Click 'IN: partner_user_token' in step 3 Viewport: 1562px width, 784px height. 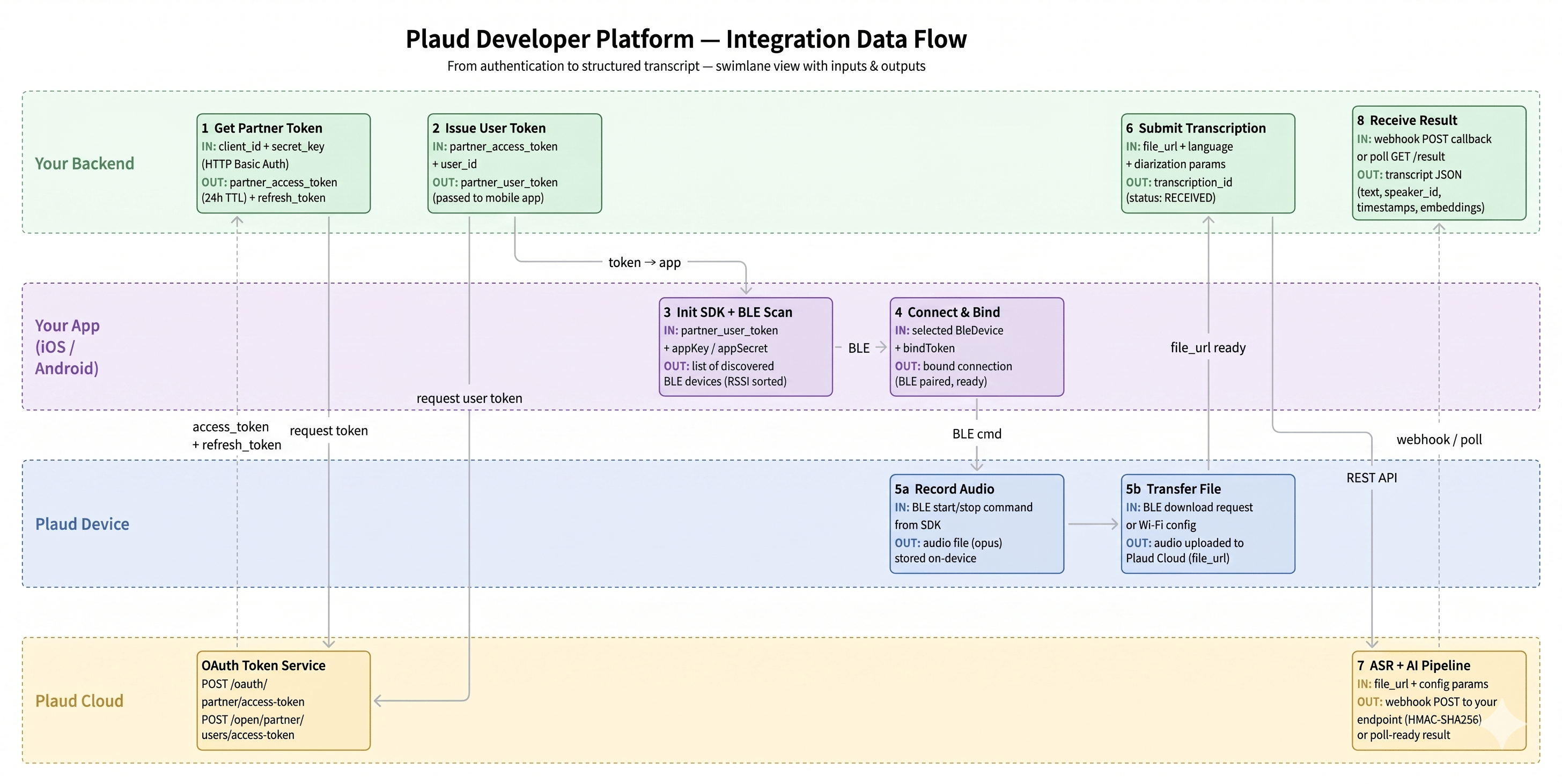(x=720, y=330)
